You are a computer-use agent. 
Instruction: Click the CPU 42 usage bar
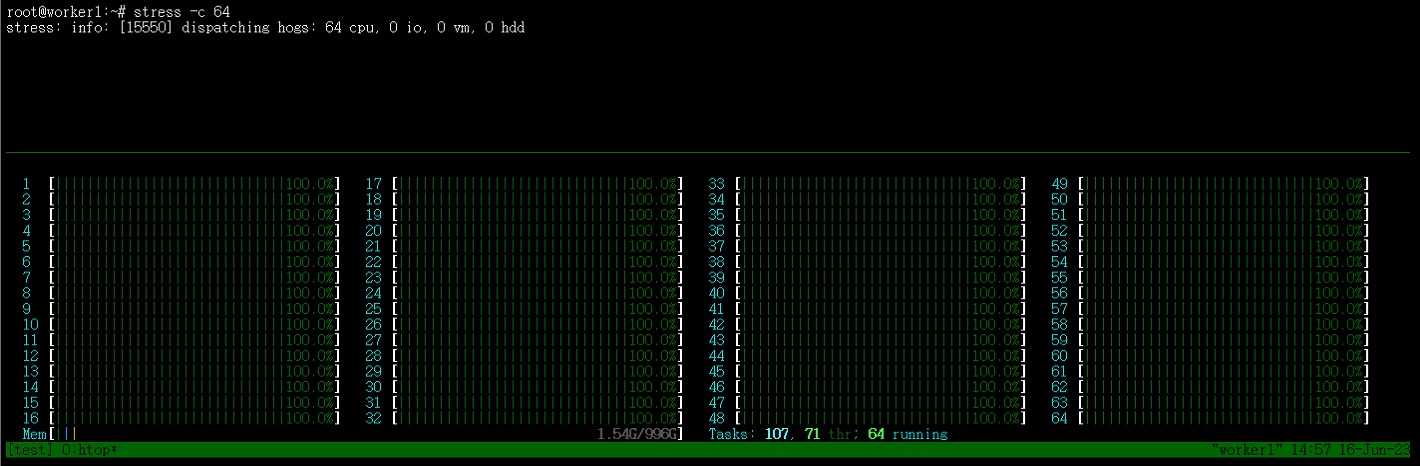881,324
